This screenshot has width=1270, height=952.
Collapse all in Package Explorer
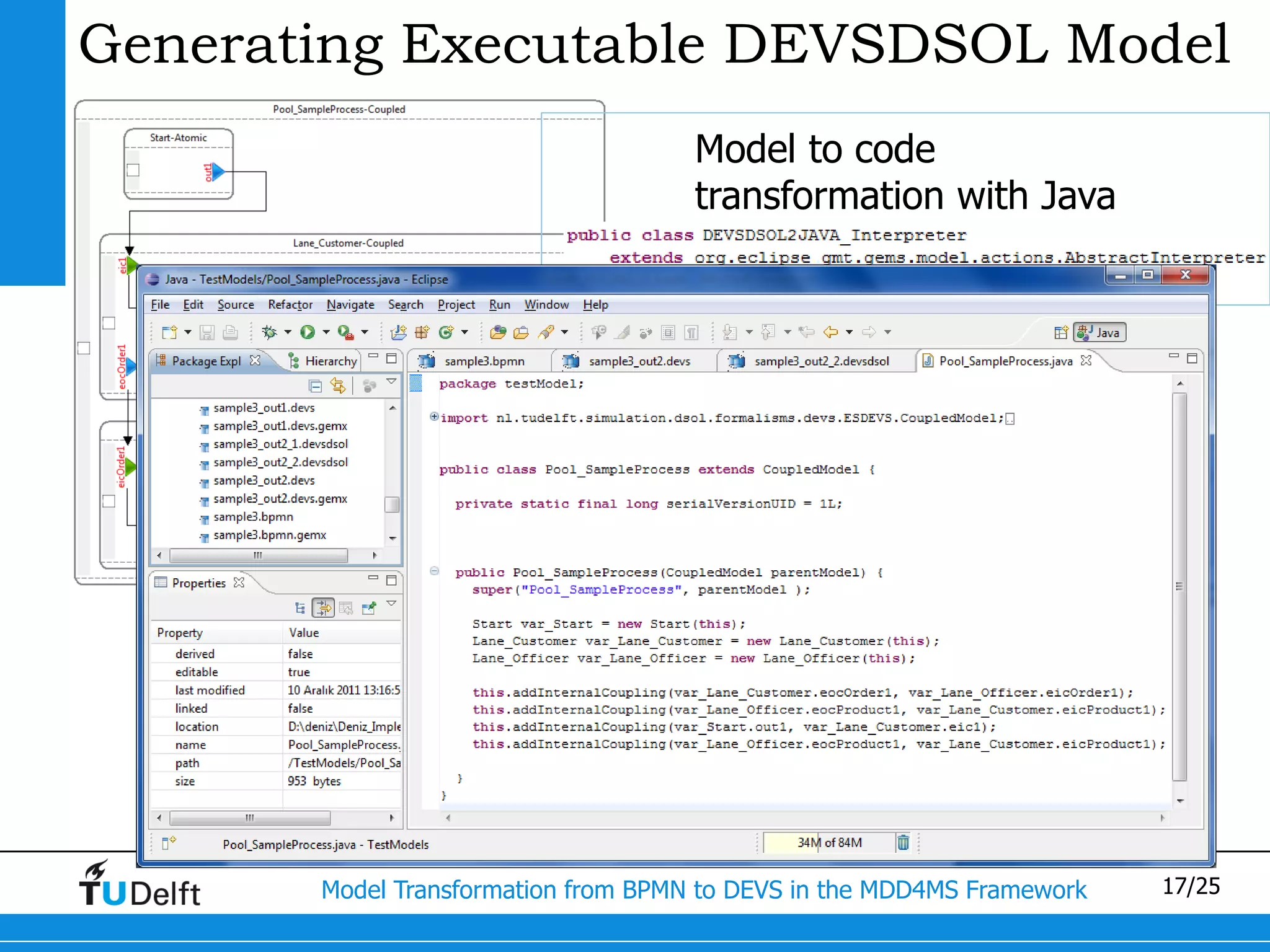point(315,386)
